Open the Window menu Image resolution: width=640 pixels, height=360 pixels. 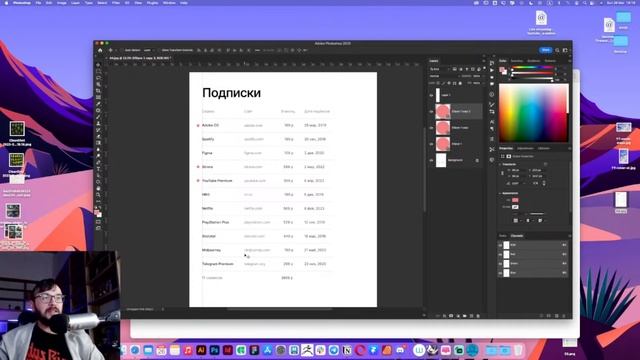coord(169,2)
